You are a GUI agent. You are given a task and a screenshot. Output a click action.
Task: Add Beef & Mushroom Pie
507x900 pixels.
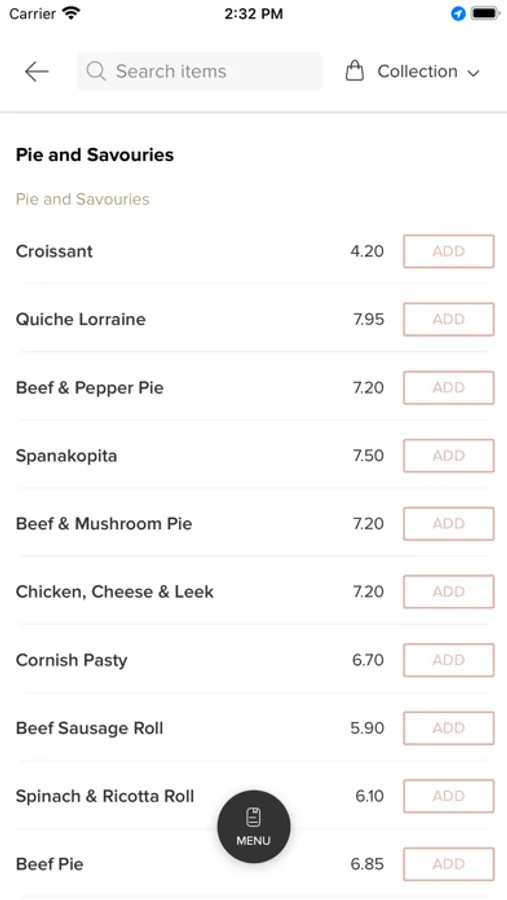click(448, 523)
